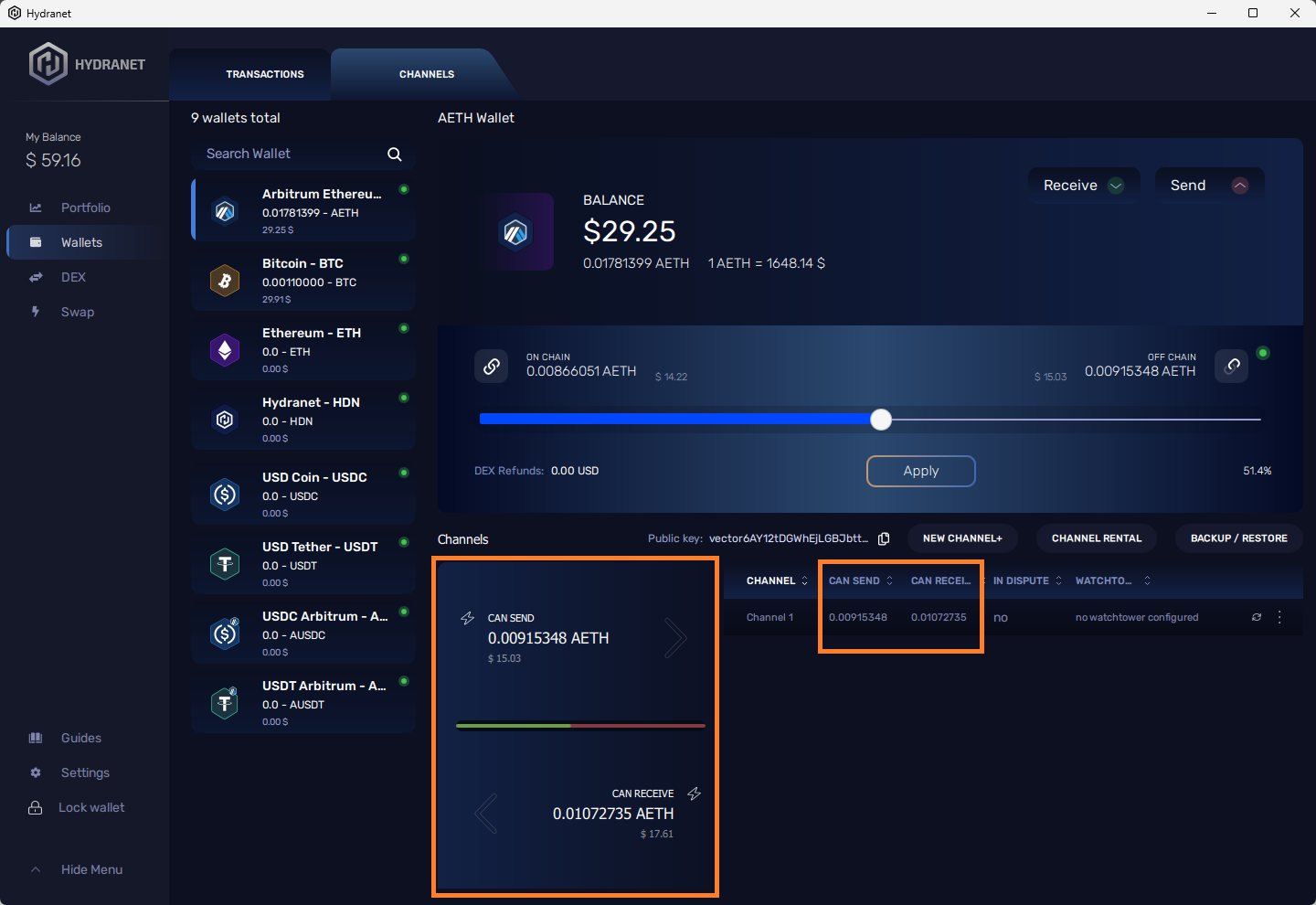The height and width of the screenshot is (905, 1316).
Task: Click the NEW CHANNEL+ button
Action: [x=962, y=538]
